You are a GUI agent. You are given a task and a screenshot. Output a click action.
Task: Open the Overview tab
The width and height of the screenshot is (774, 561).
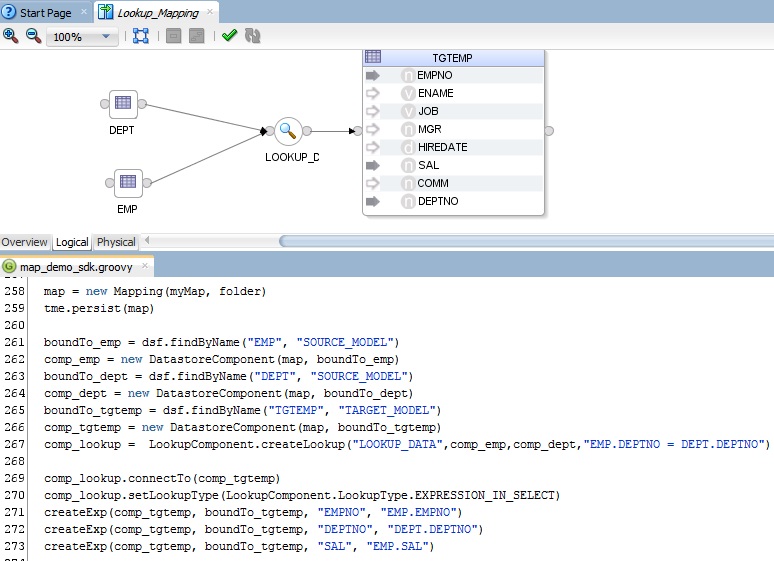[24, 242]
